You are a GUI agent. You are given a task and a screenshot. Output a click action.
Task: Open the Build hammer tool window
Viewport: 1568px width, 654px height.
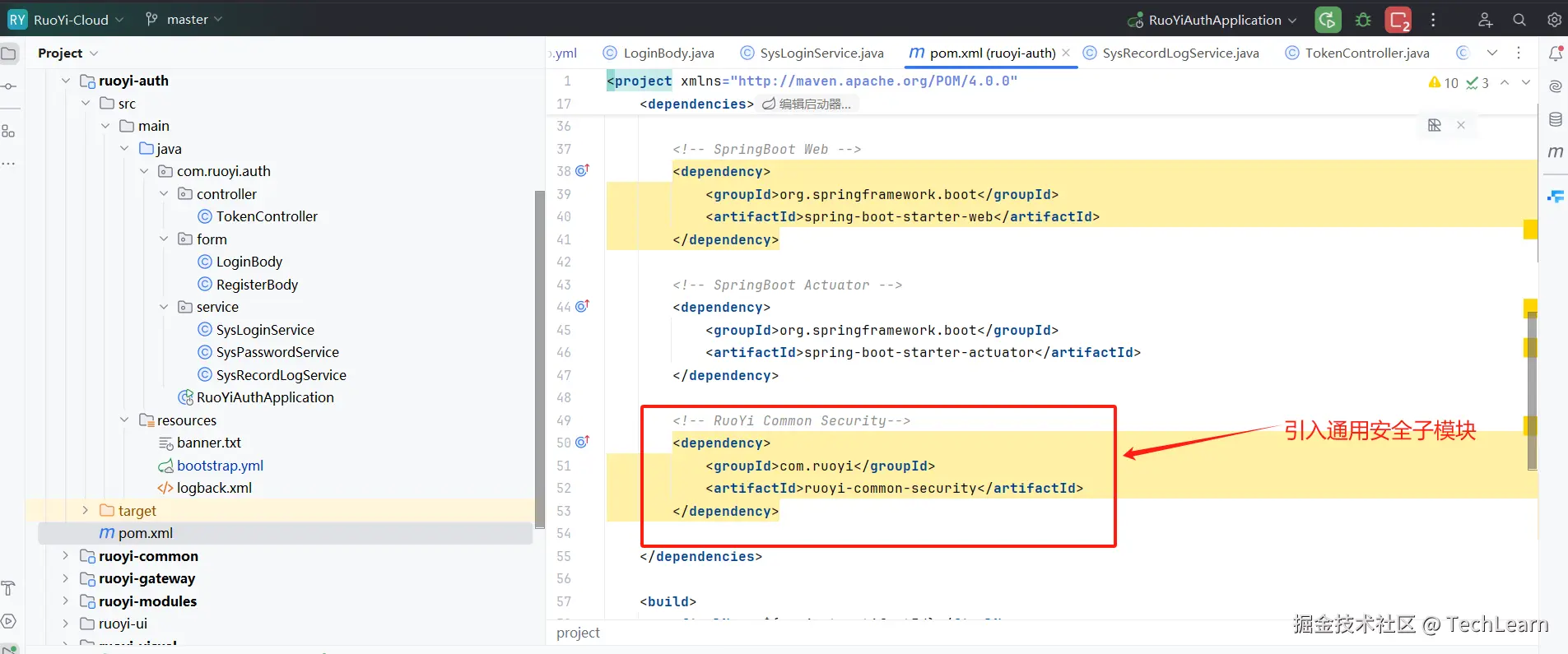point(9,588)
